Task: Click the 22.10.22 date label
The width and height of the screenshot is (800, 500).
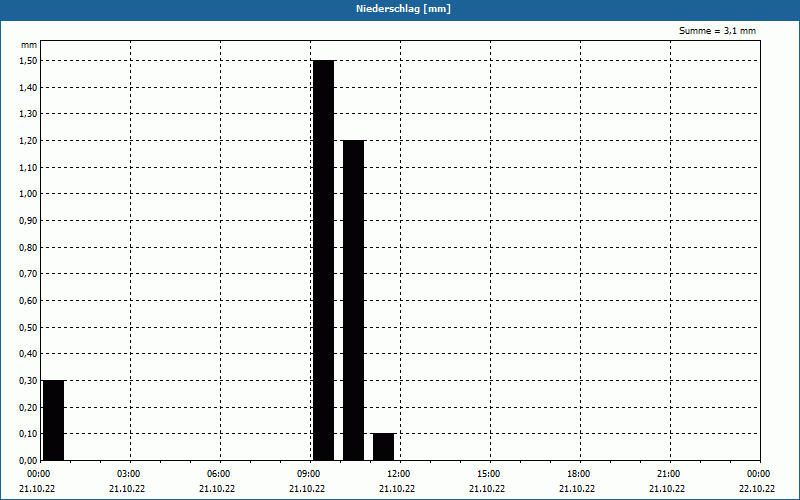Action: click(x=757, y=489)
